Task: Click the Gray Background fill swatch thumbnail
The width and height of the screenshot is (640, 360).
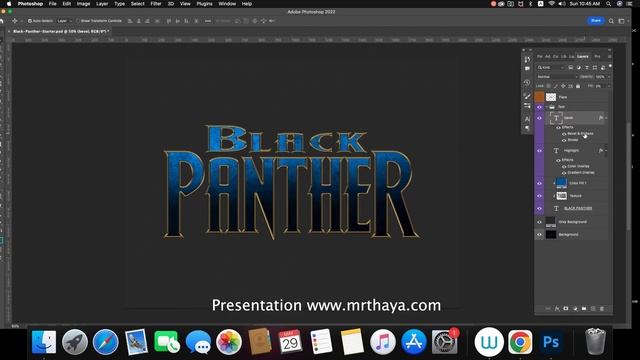Action: pyautogui.click(x=551, y=222)
